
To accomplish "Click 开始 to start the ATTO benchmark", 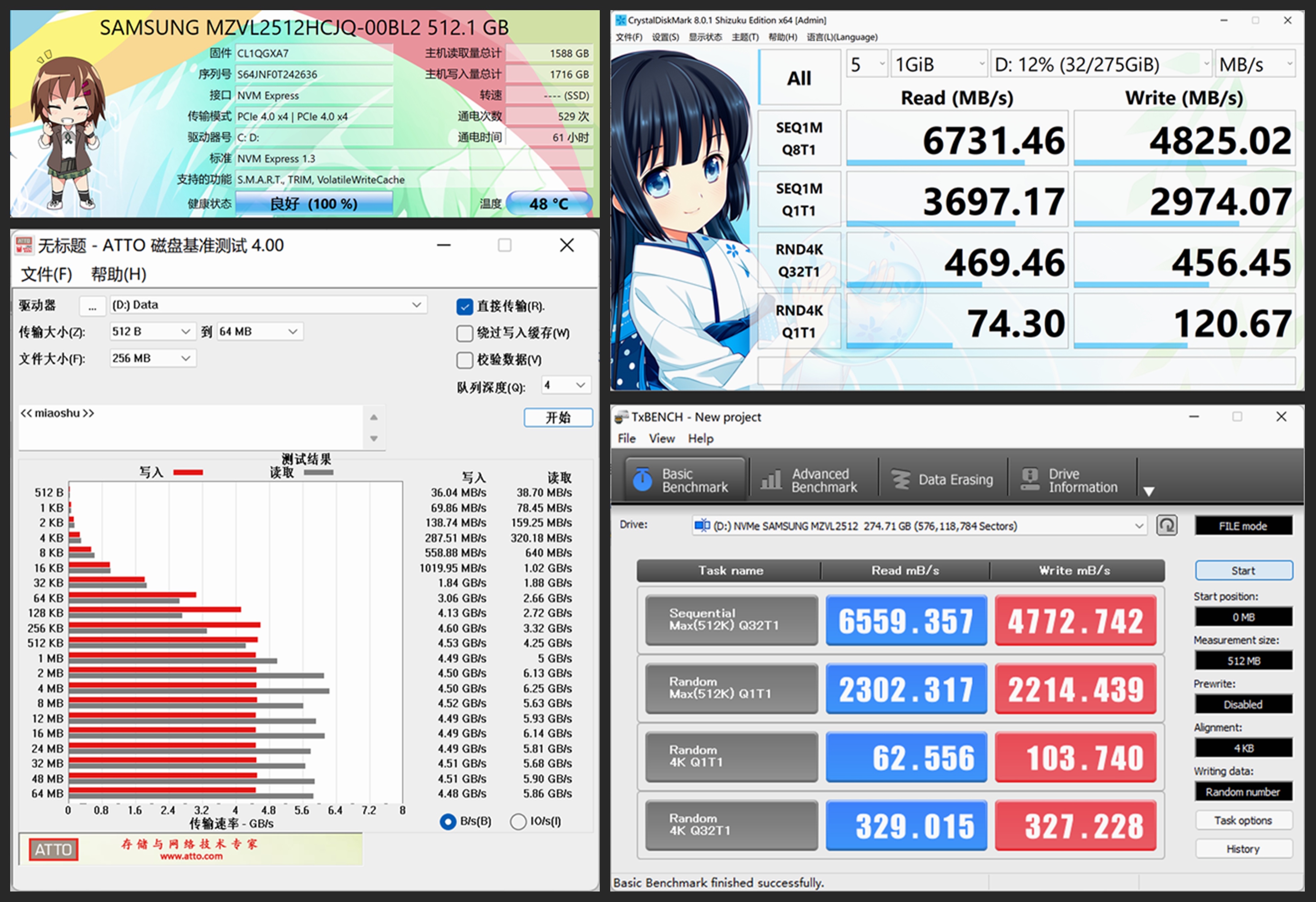I will tap(558, 418).
